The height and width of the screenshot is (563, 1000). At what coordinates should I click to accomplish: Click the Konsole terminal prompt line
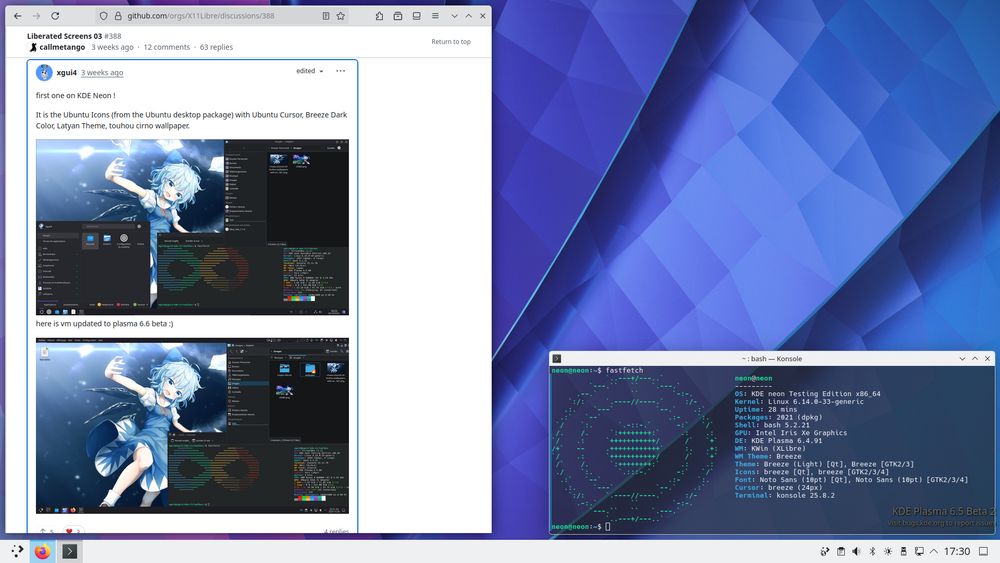pyautogui.click(x=580, y=527)
